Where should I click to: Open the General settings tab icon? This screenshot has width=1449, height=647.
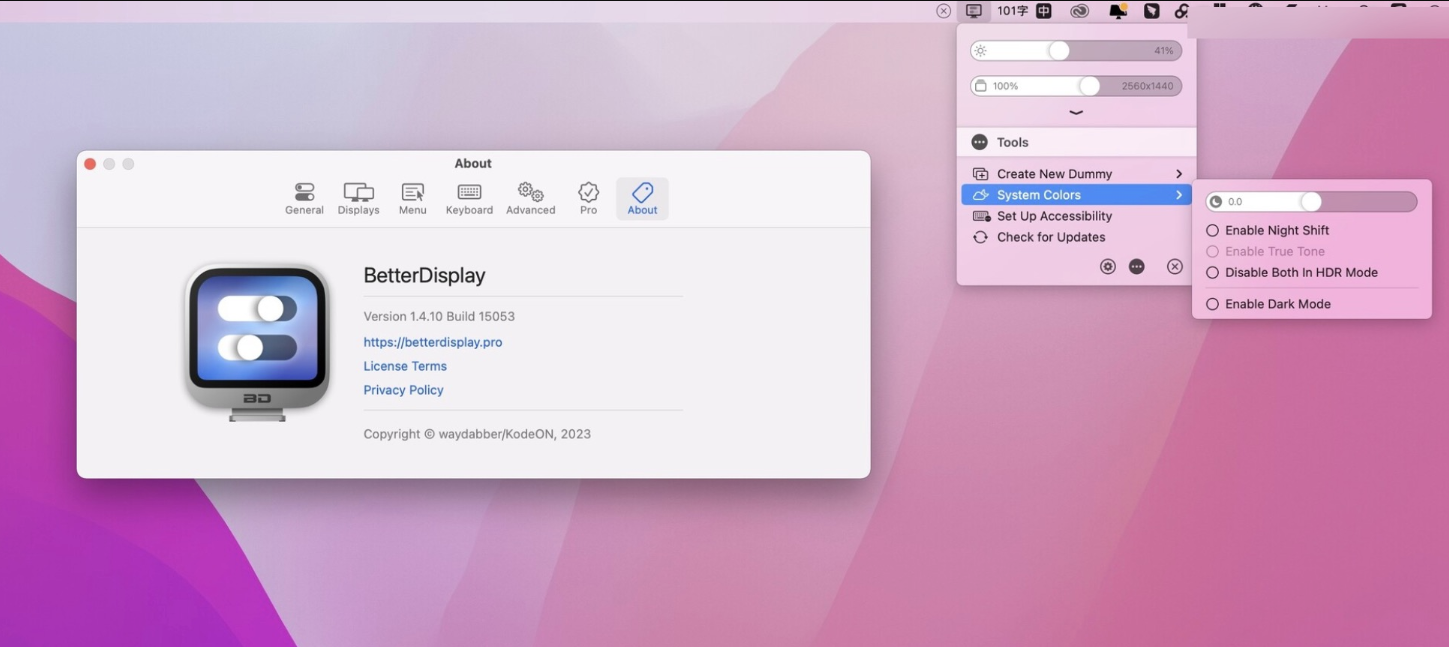pos(304,197)
